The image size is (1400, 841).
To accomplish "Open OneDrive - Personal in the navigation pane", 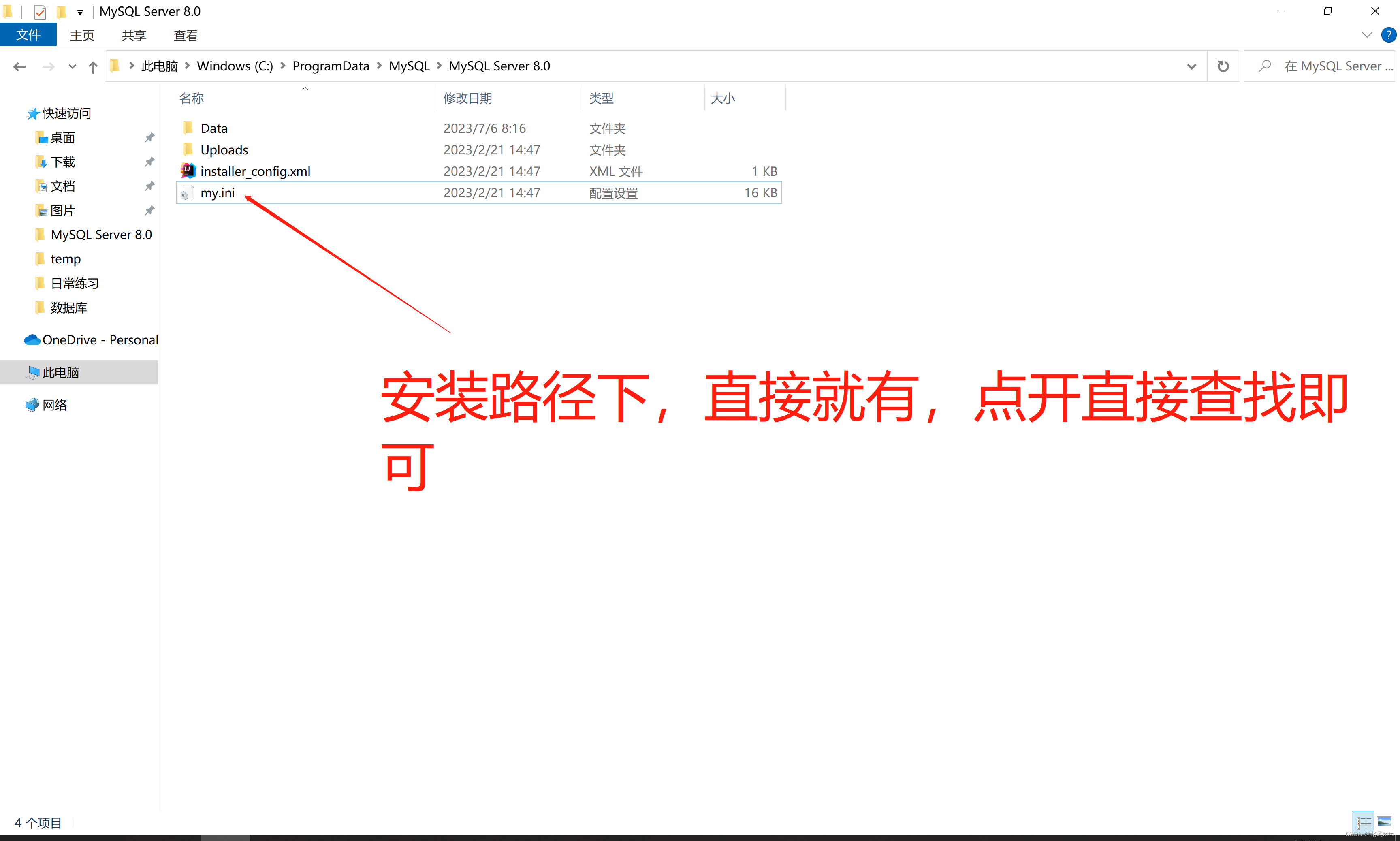I will [x=100, y=340].
